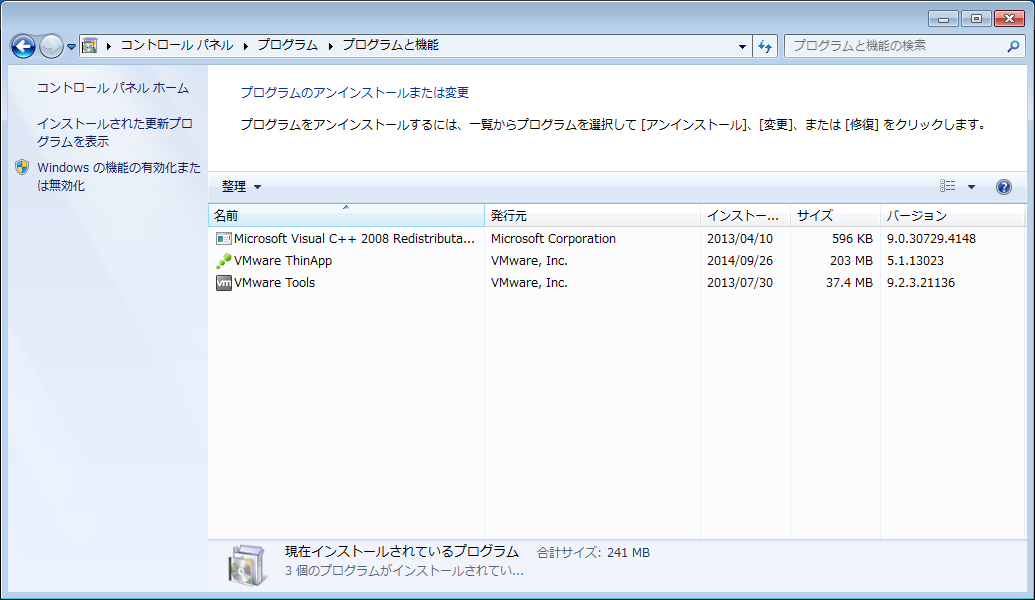The height and width of the screenshot is (600, 1035).
Task: Expand arrow after プログラム breadcrumb
Action: point(330,46)
